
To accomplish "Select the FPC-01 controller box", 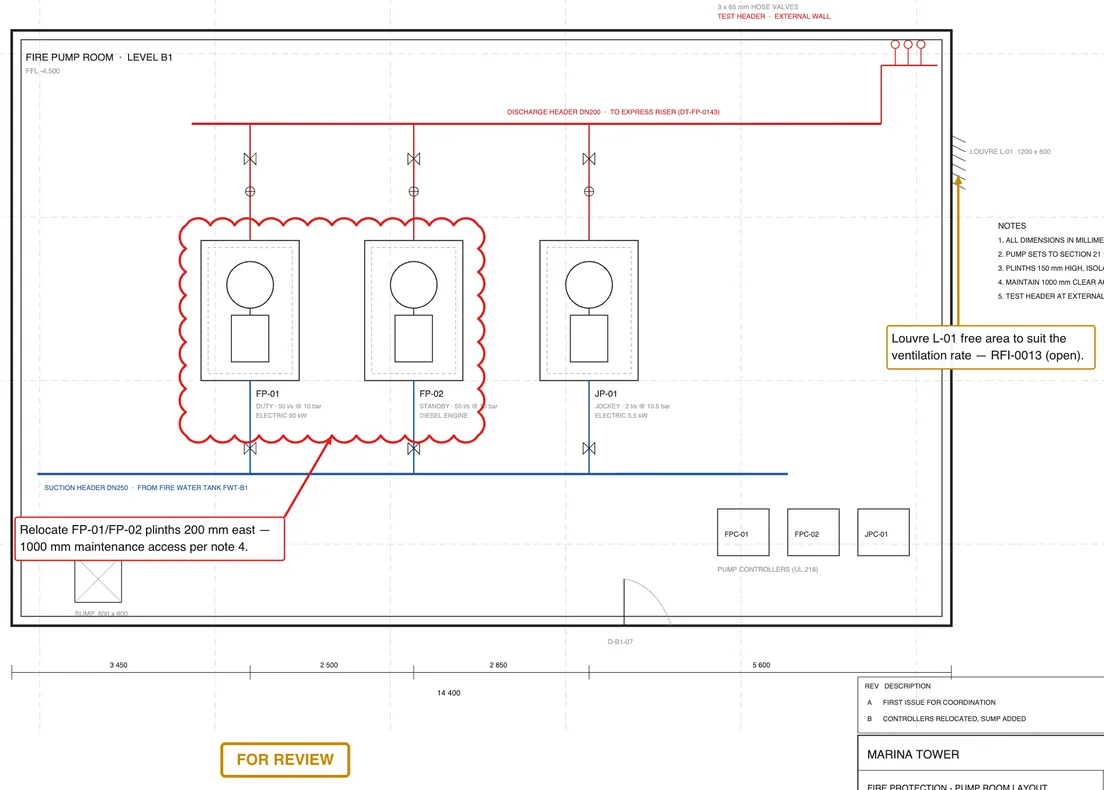I will coord(743,532).
